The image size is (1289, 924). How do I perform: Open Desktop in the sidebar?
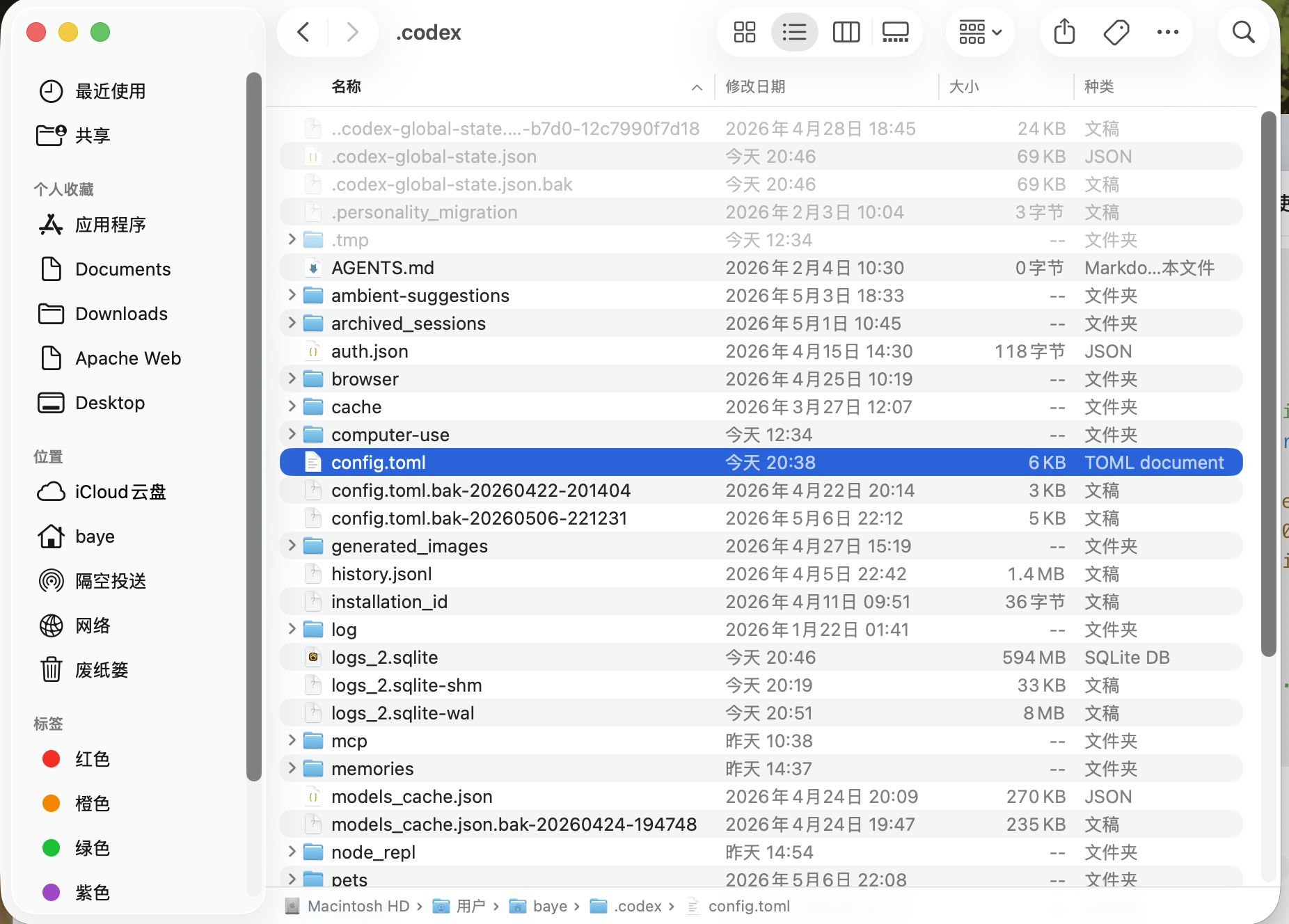[x=91, y=403]
